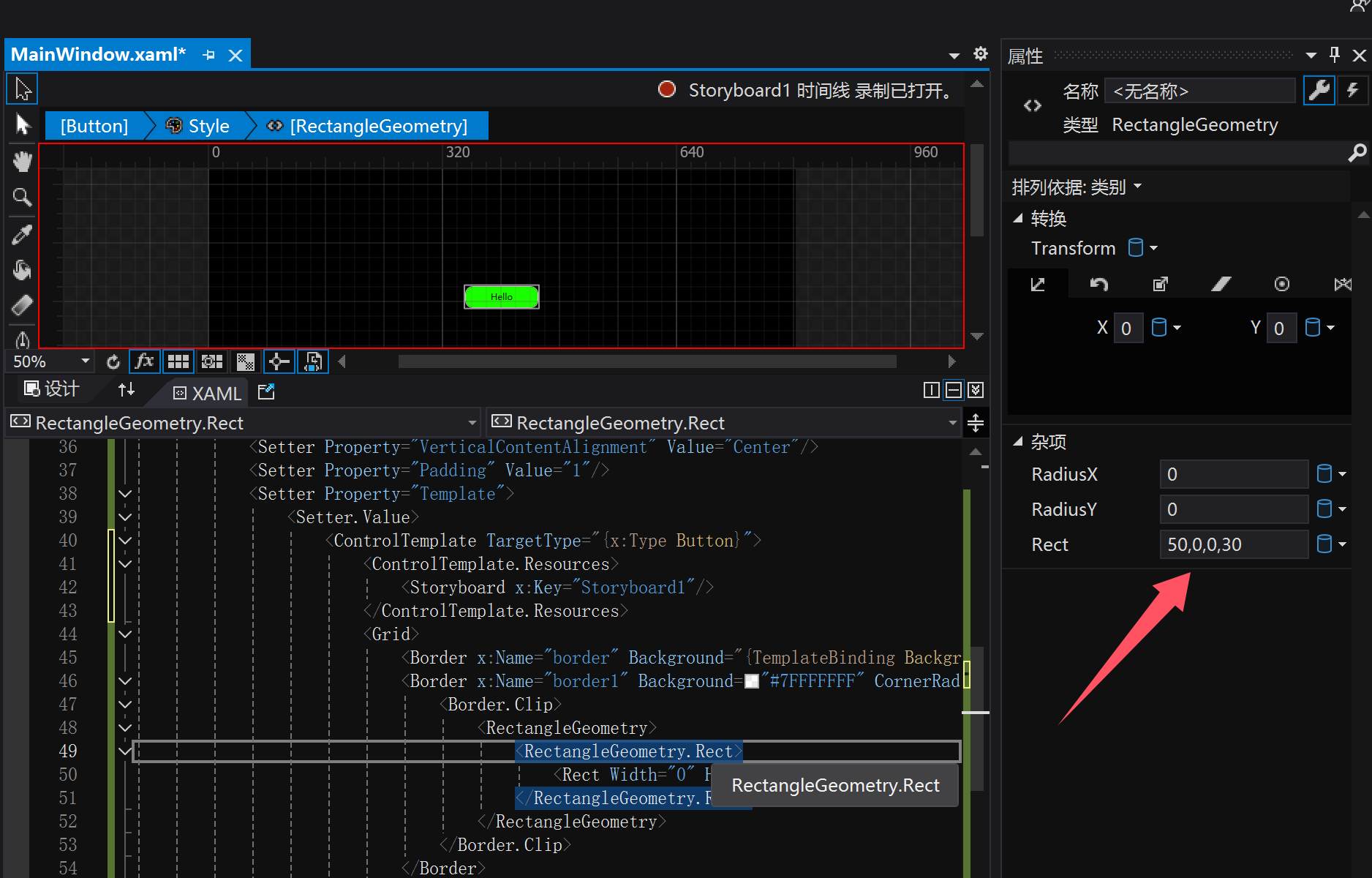Toggle snapping to snaplines button

(279, 361)
